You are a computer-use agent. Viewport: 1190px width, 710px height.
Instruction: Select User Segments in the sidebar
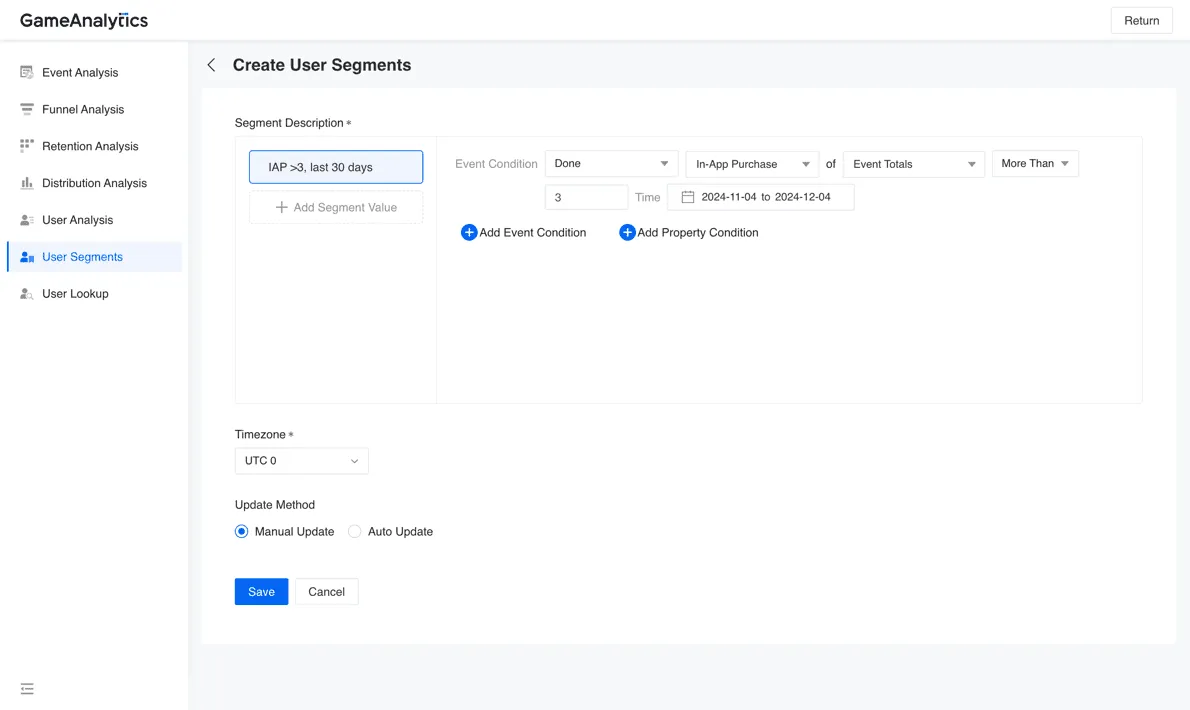[95, 257]
